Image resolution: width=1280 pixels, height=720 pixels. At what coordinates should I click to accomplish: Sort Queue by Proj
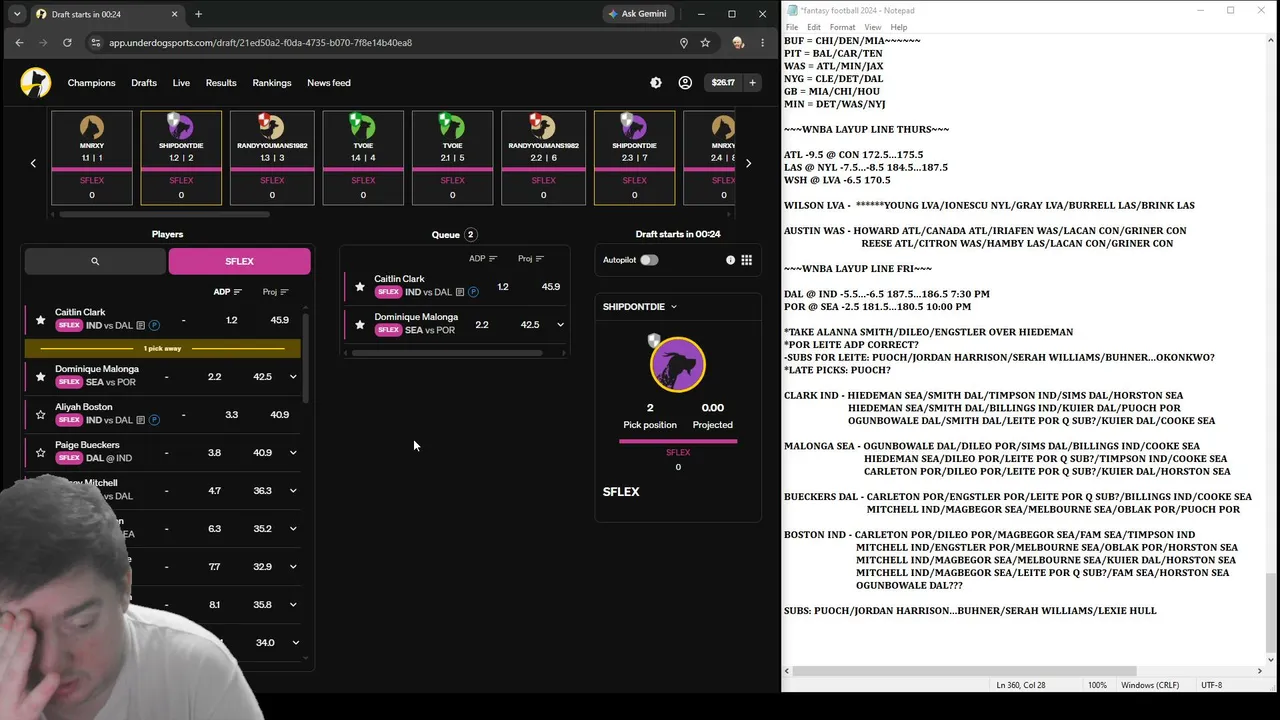pyautogui.click(x=531, y=259)
